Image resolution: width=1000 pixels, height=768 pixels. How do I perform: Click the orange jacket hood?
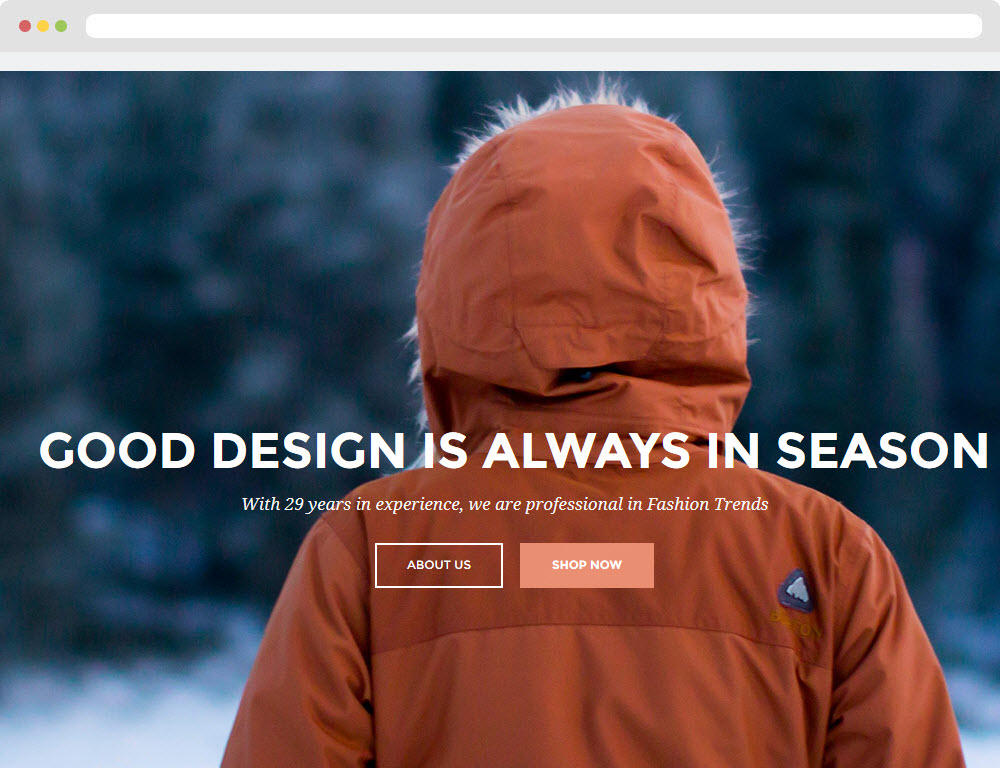tap(582, 255)
